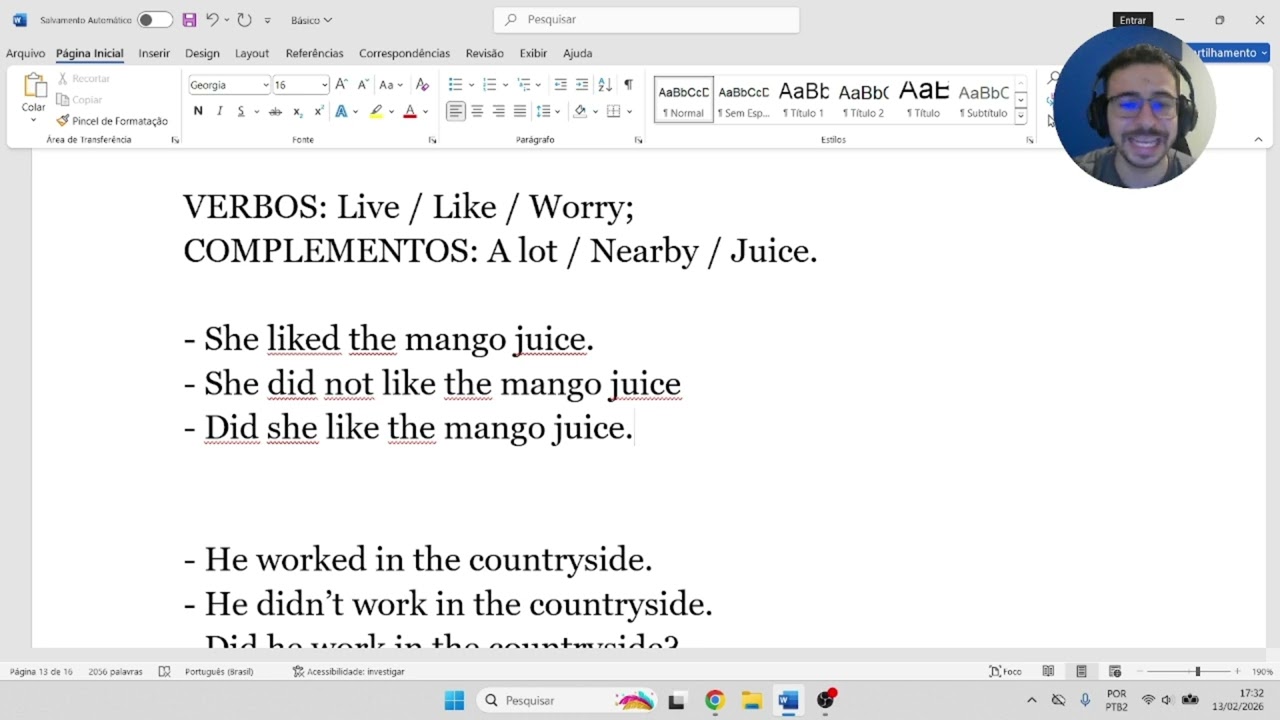Screen dimensions: 1280x720
Task: Click the shading paint bucket icon
Action: pyautogui.click(x=580, y=111)
